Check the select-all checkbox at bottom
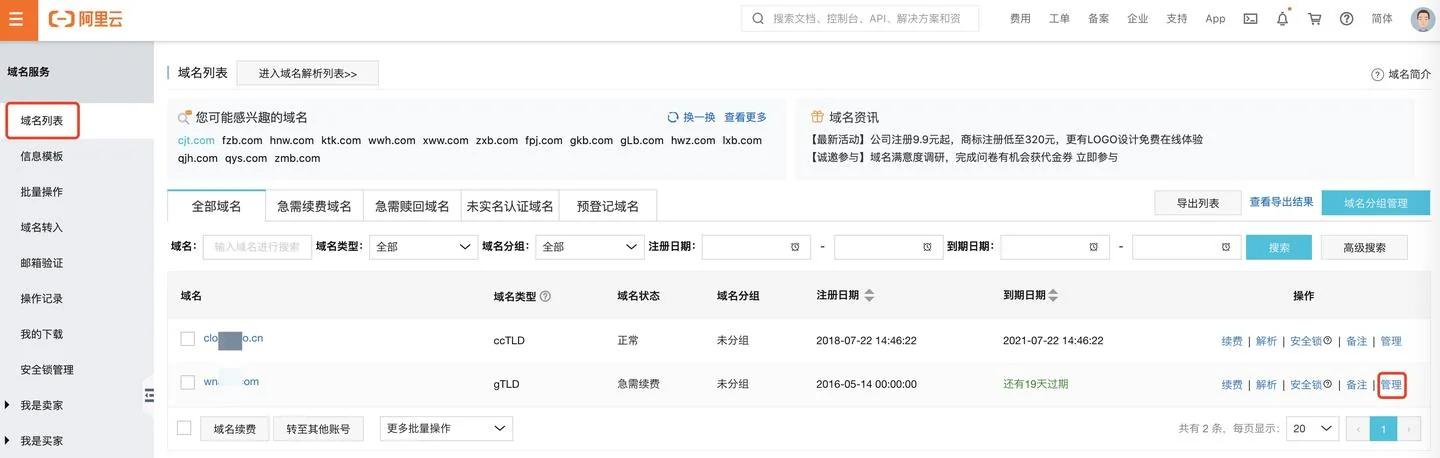 (x=184, y=428)
